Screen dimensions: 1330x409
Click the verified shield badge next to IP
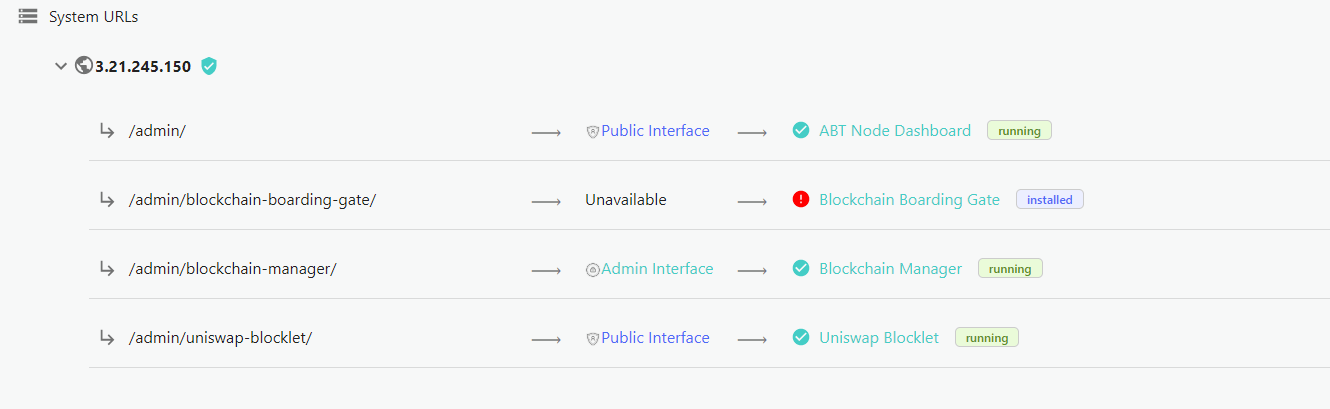click(x=208, y=66)
